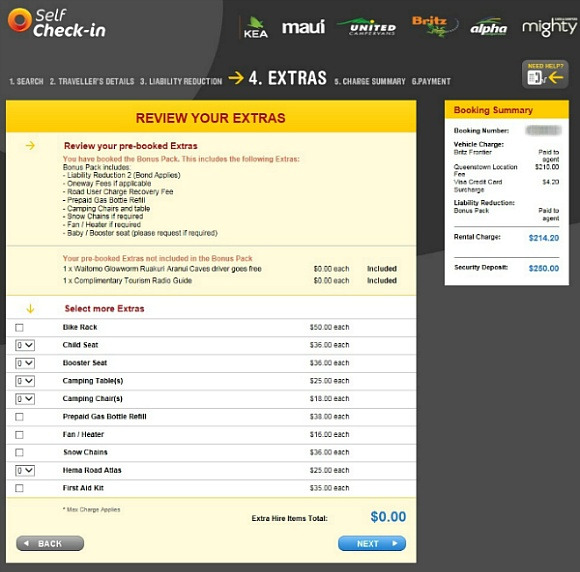Jump to step 5 Charge Summary
The height and width of the screenshot is (572, 580).
pyautogui.click(x=370, y=81)
